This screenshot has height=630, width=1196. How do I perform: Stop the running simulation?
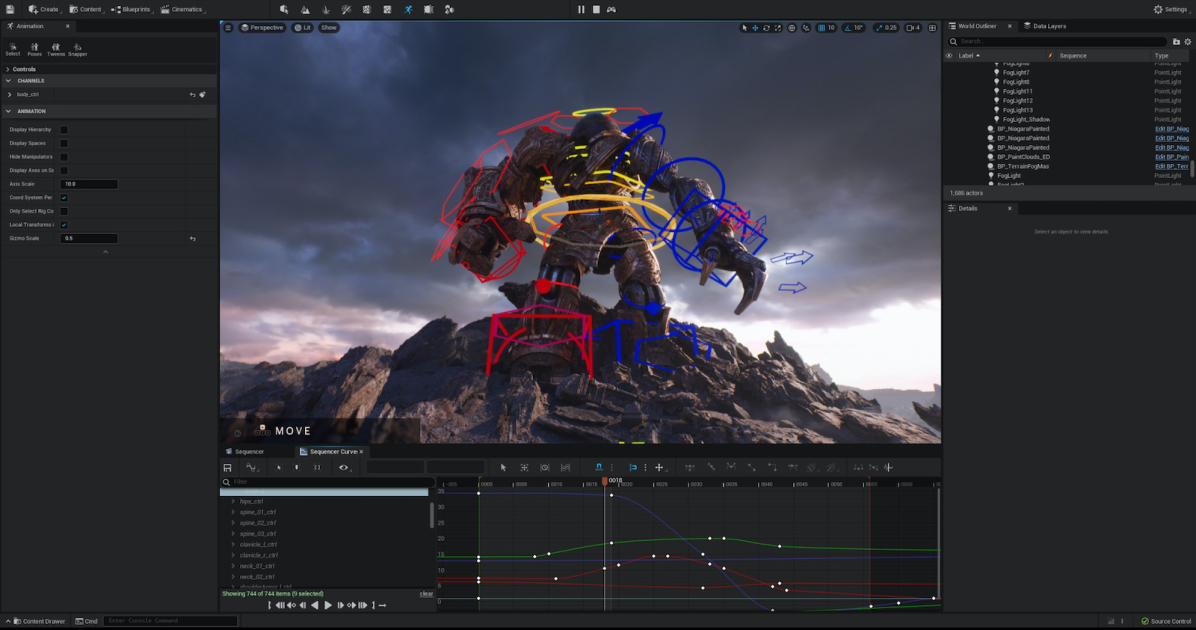(x=595, y=9)
